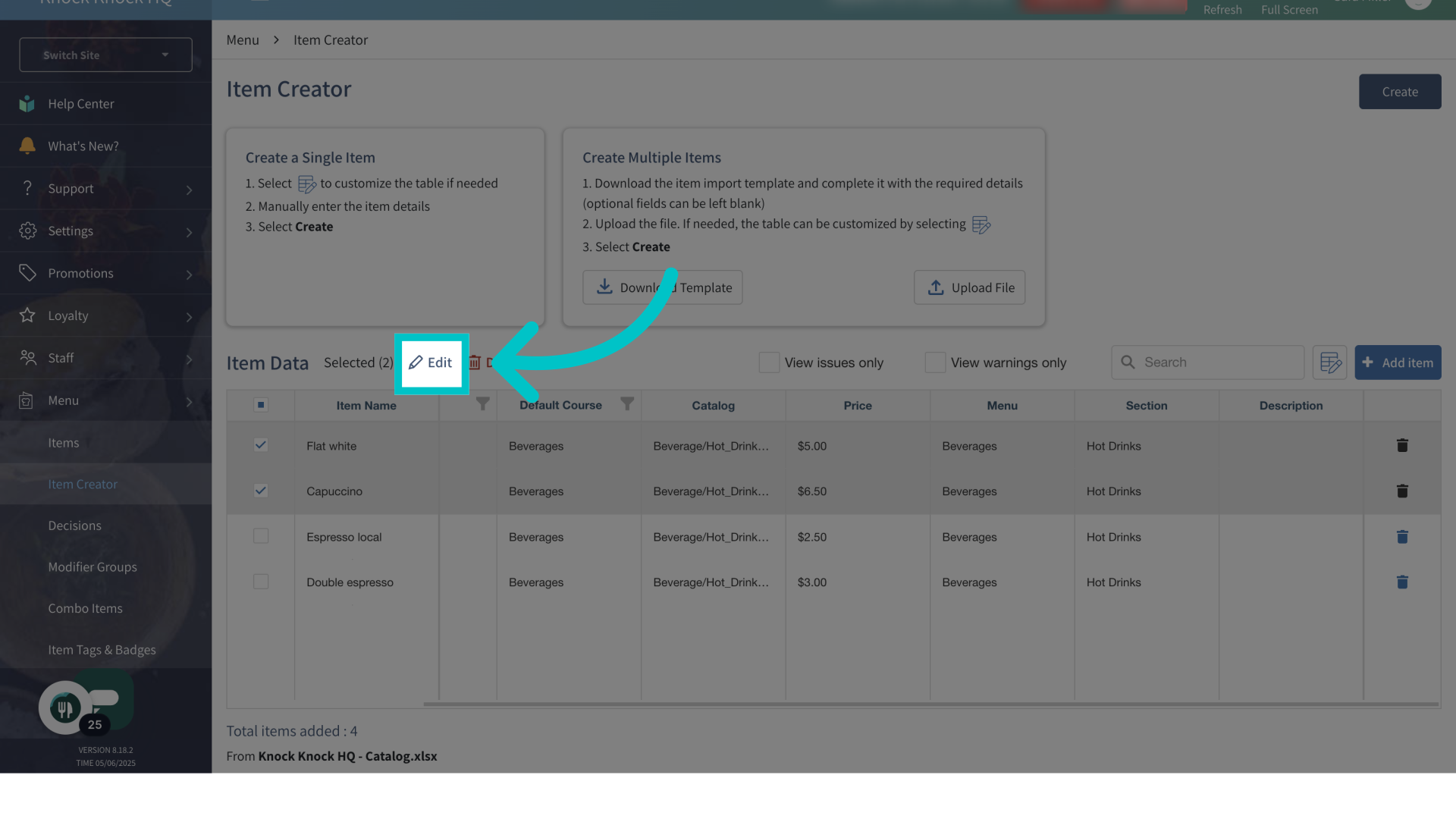The width and height of the screenshot is (1456, 819).
Task: Click the trash icon in Flat white row
Action: coord(1402,446)
